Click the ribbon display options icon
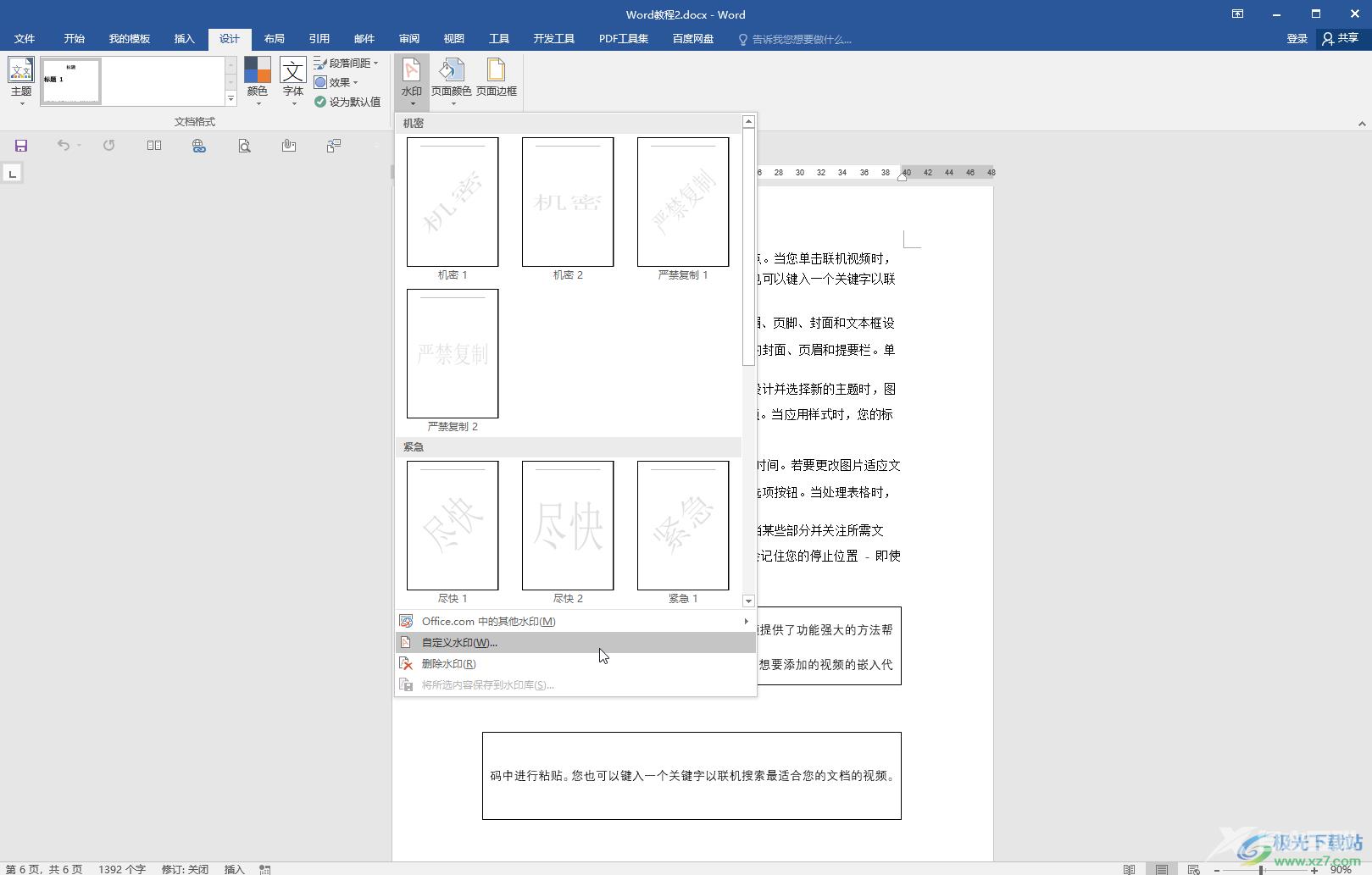Viewport: 1372px width, 875px height. [x=1237, y=14]
